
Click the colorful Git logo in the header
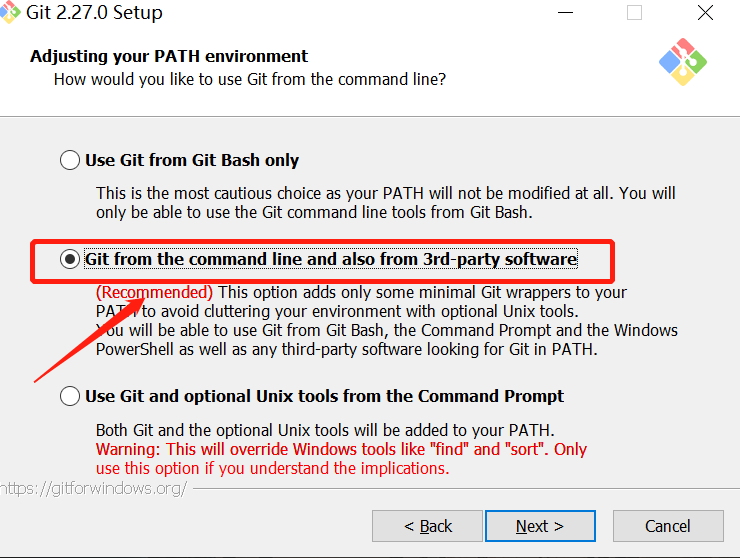(683, 63)
